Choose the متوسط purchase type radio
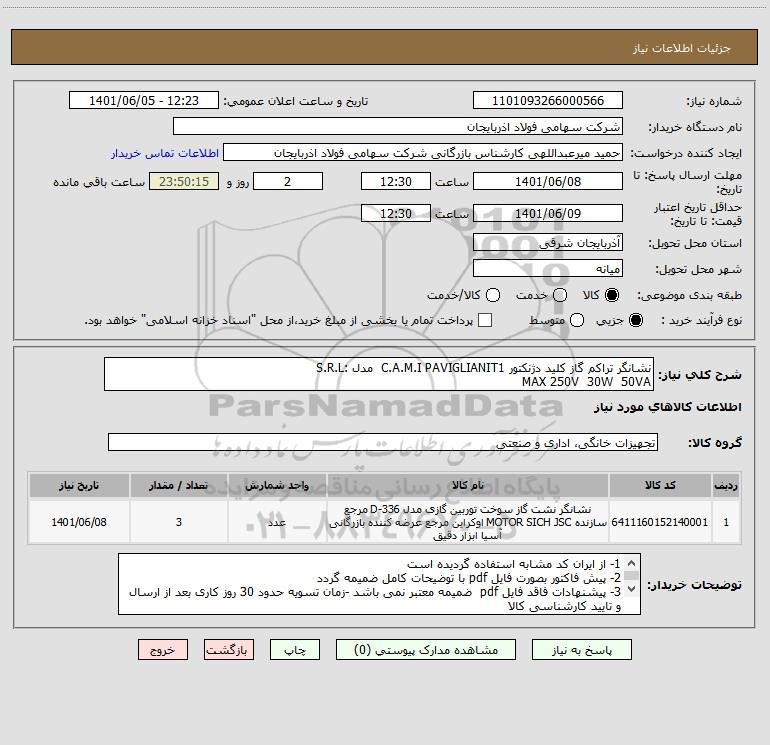Viewport: 770px width, 745px height. tap(577, 320)
